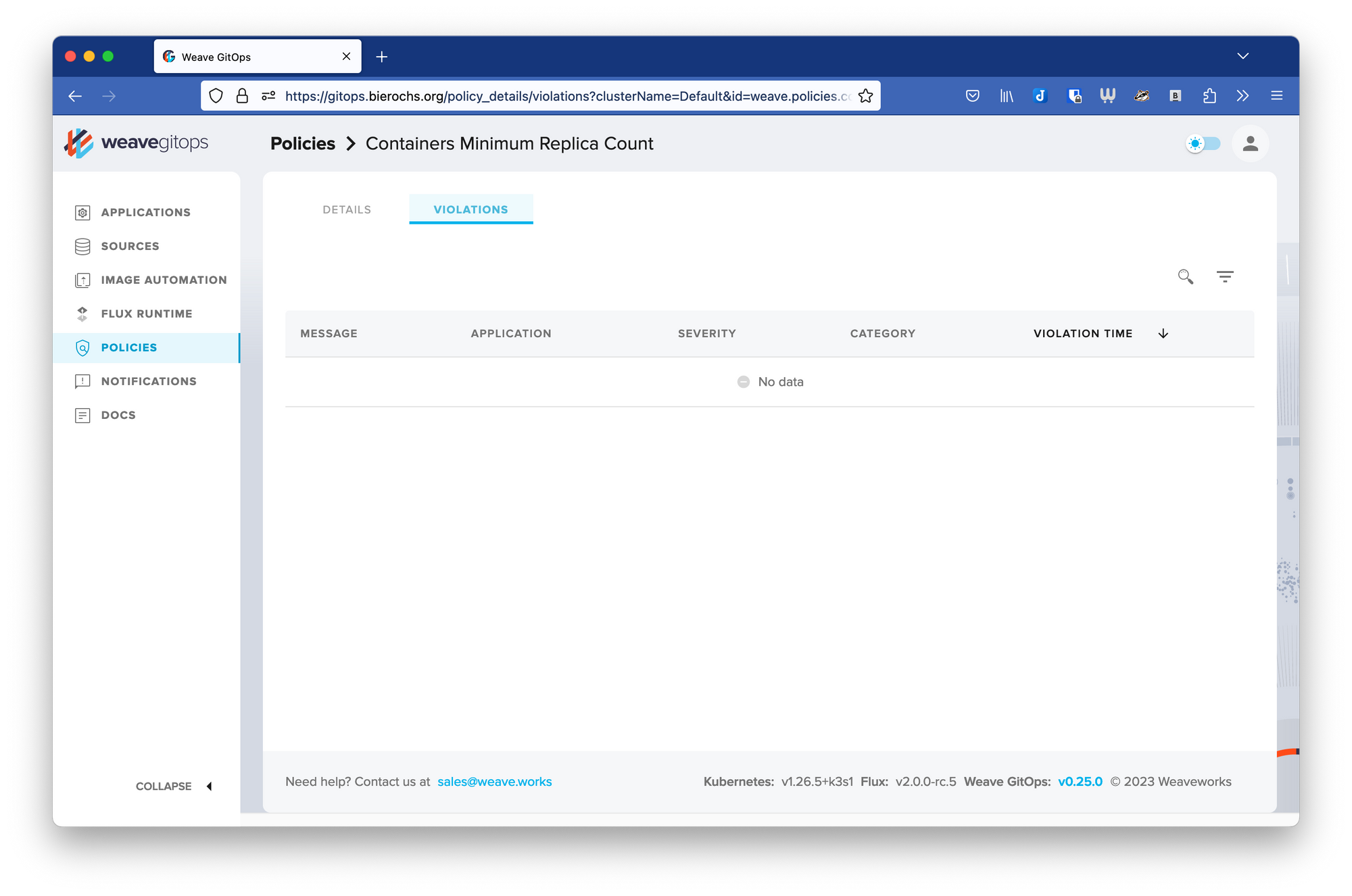Screen dimensions: 1352x896
Task: Click Flux version v2.0.0-rc.5 text
Action: point(926,782)
